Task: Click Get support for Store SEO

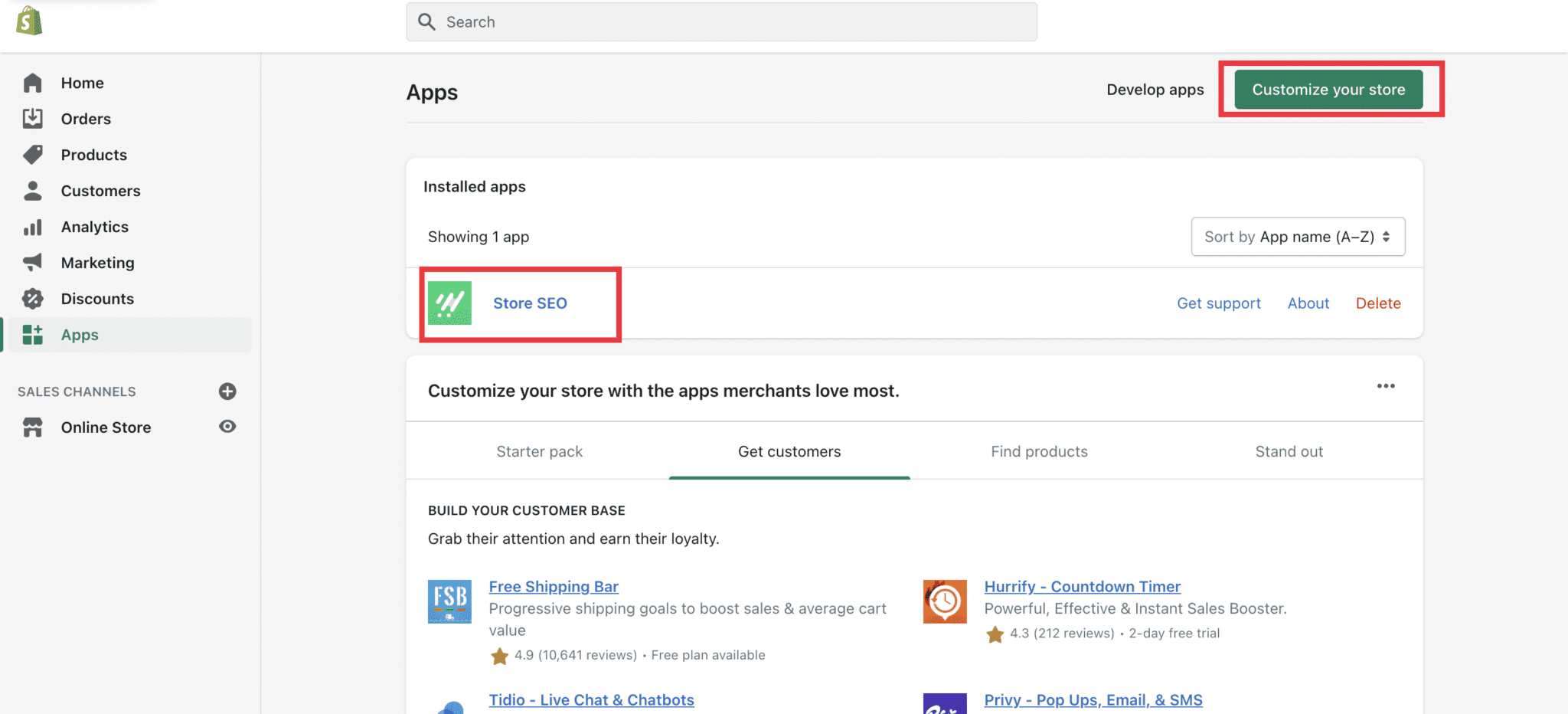Action: point(1219,303)
